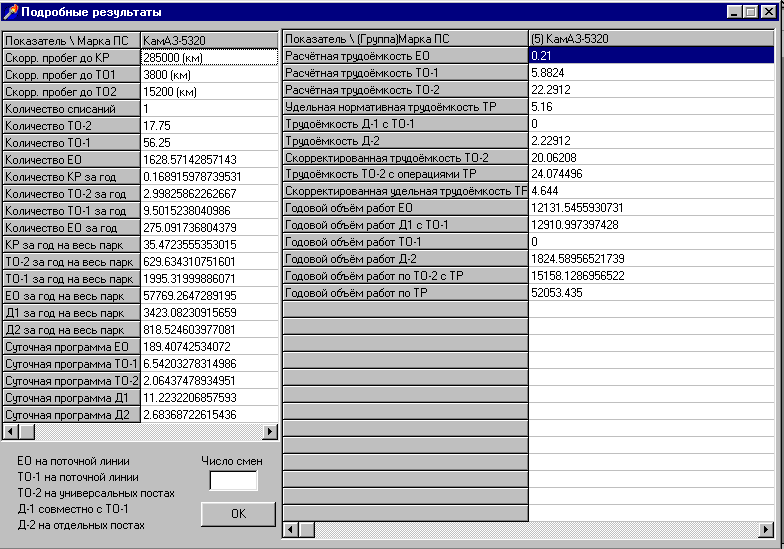Select the cell with value 275.091736804379
The height and width of the screenshot is (549, 784).
[210, 228]
